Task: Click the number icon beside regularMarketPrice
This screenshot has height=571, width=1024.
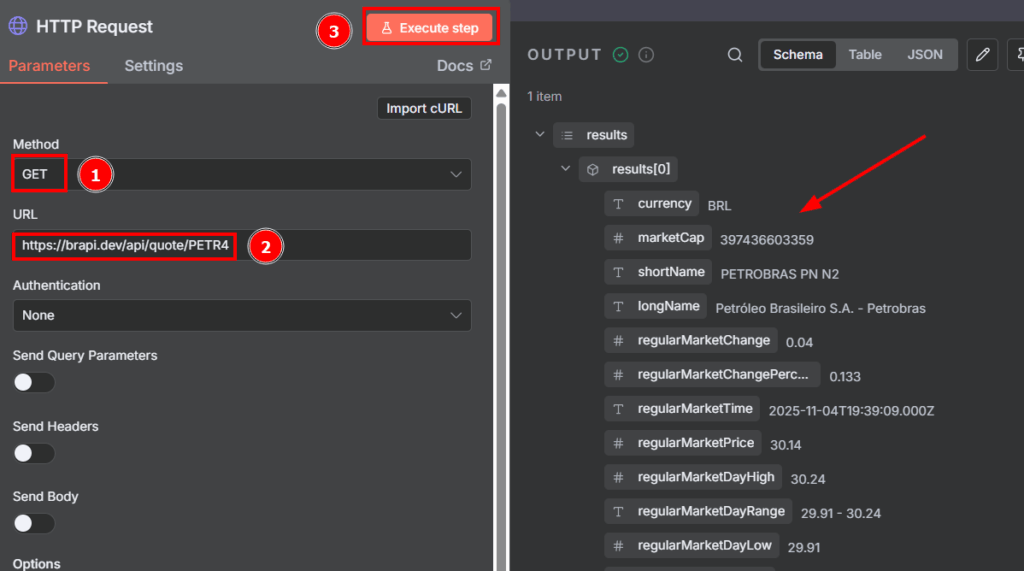Action: point(618,444)
